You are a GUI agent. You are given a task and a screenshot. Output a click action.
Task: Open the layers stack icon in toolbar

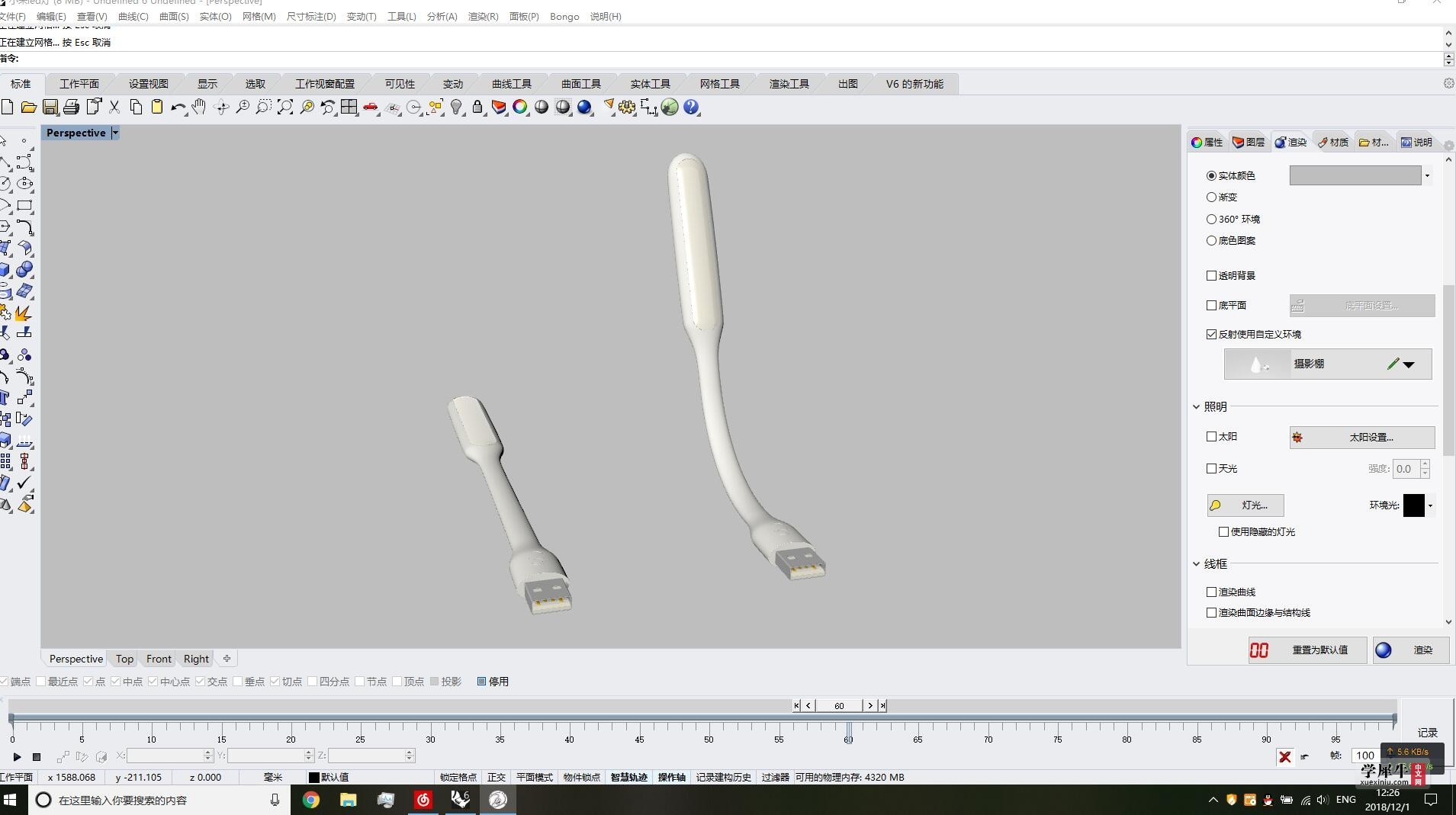tap(499, 107)
